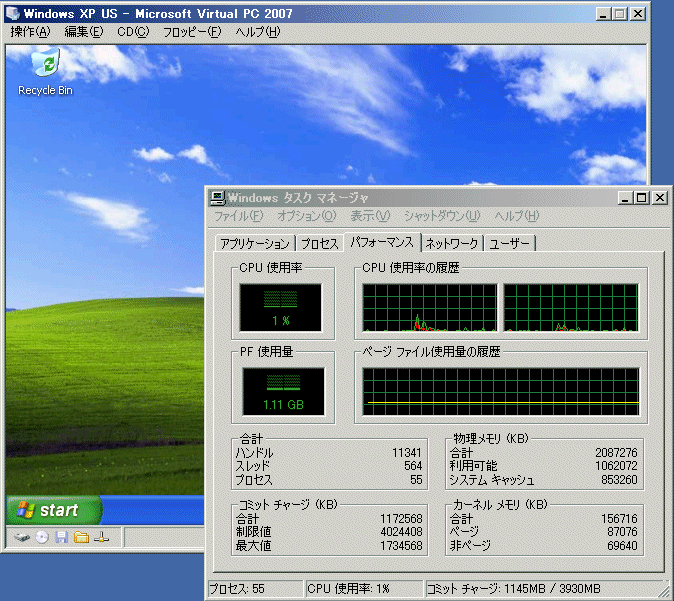Click the プロセス value 55 in 合計 group
674x601 pixels.
[416, 480]
